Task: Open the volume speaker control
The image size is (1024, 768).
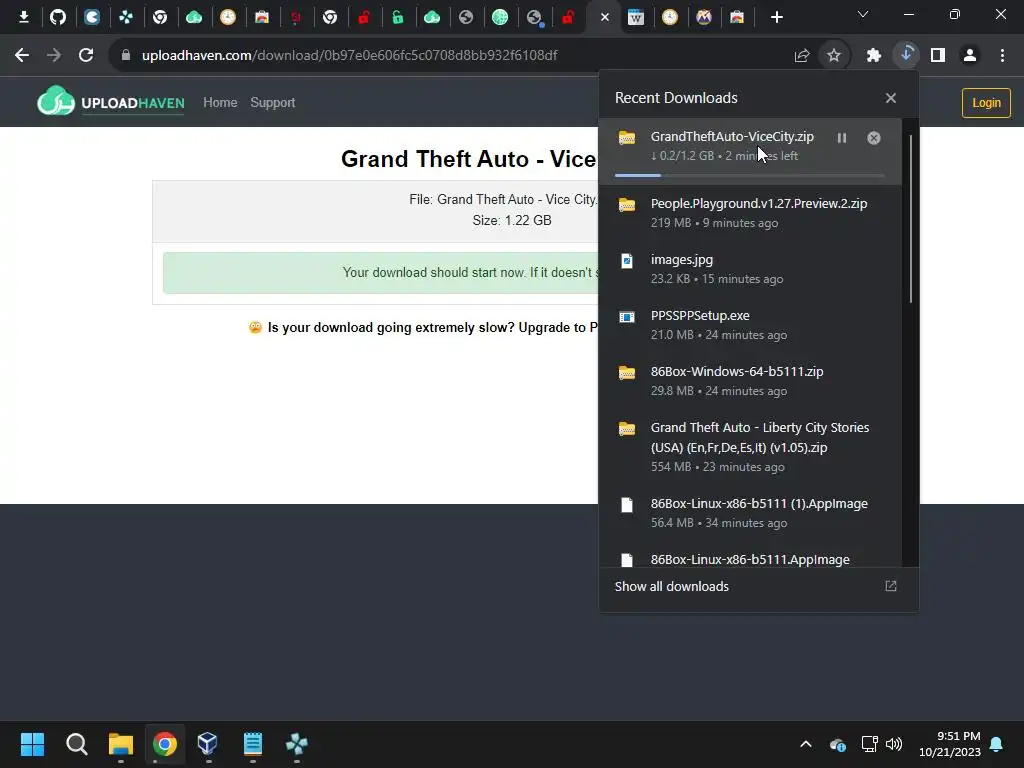Action: [894, 744]
